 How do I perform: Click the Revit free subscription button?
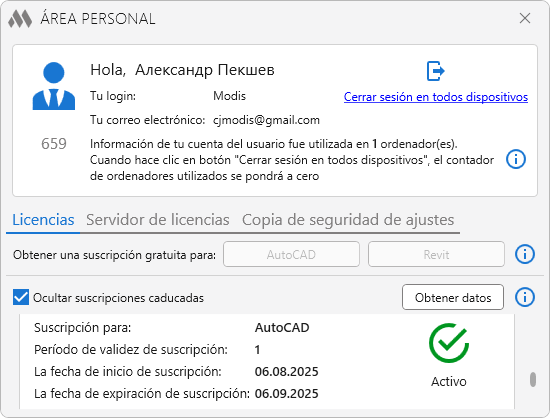coord(436,254)
